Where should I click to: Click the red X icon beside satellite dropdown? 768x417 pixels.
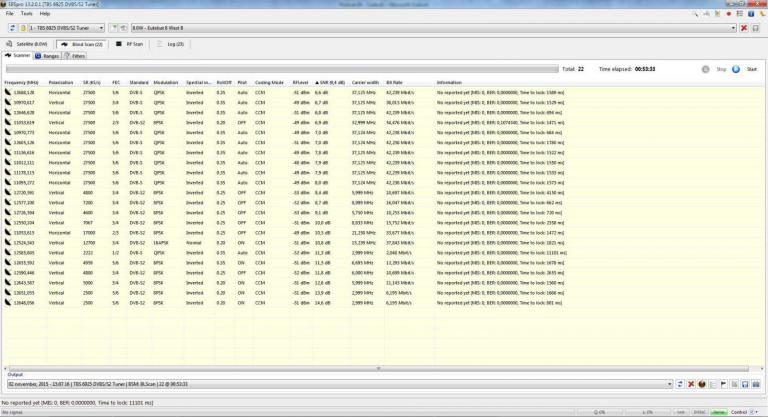point(745,28)
